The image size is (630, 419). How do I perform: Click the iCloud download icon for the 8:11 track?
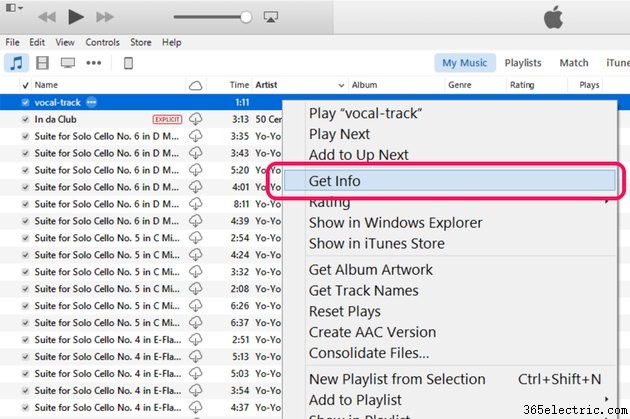(x=195, y=204)
